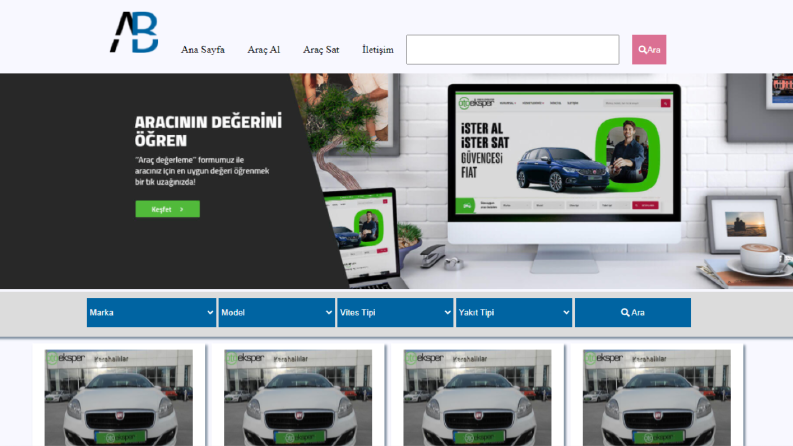Open the Ana Sayfa menu item
This screenshot has height=446, width=793.
(203, 50)
